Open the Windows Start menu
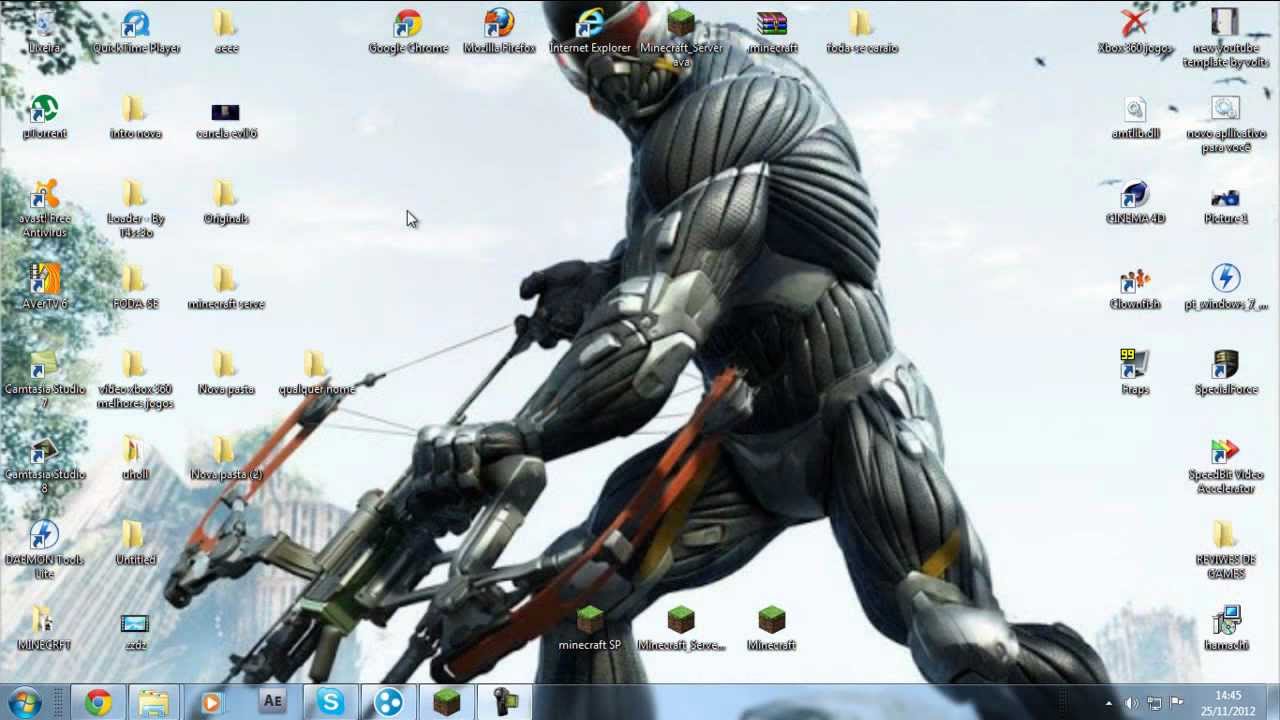 pos(24,702)
